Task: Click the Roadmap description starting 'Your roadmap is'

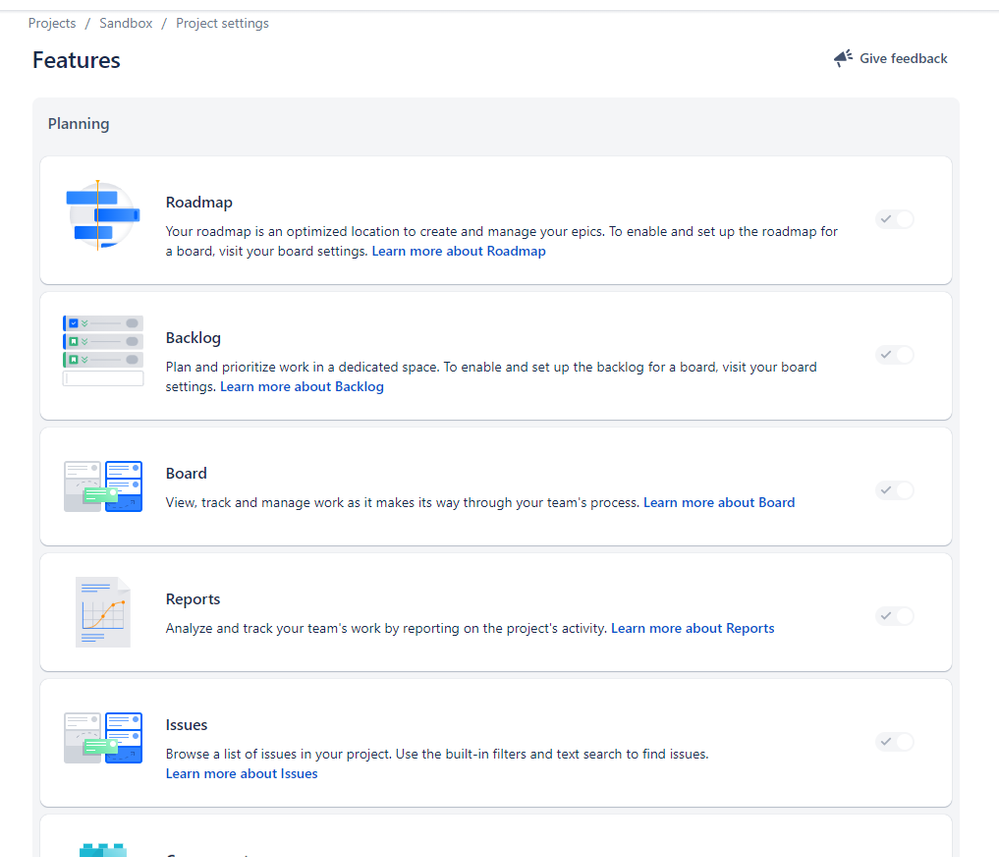Action: (501, 241)
